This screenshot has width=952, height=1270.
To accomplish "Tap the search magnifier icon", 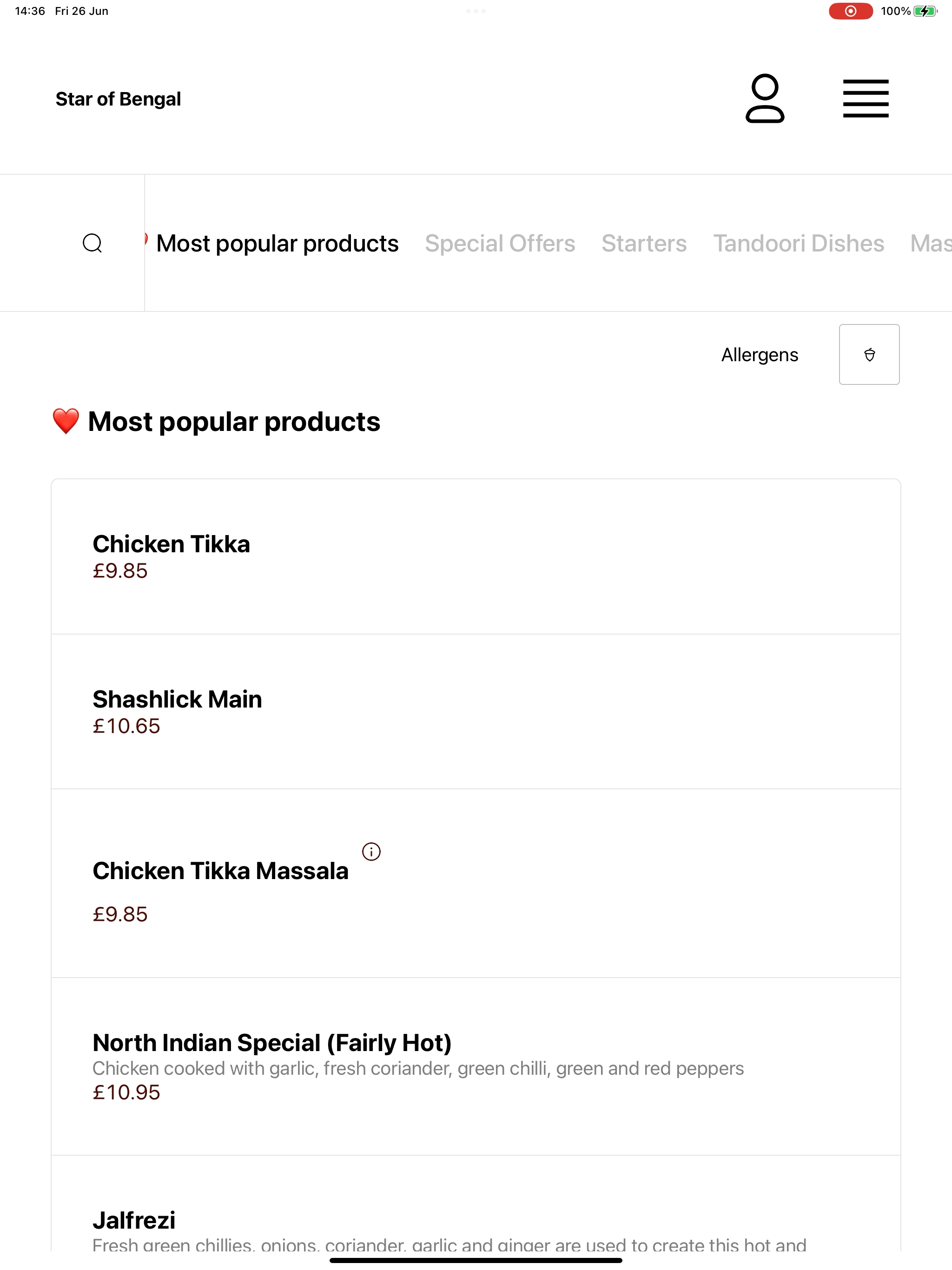I will 93,244.
